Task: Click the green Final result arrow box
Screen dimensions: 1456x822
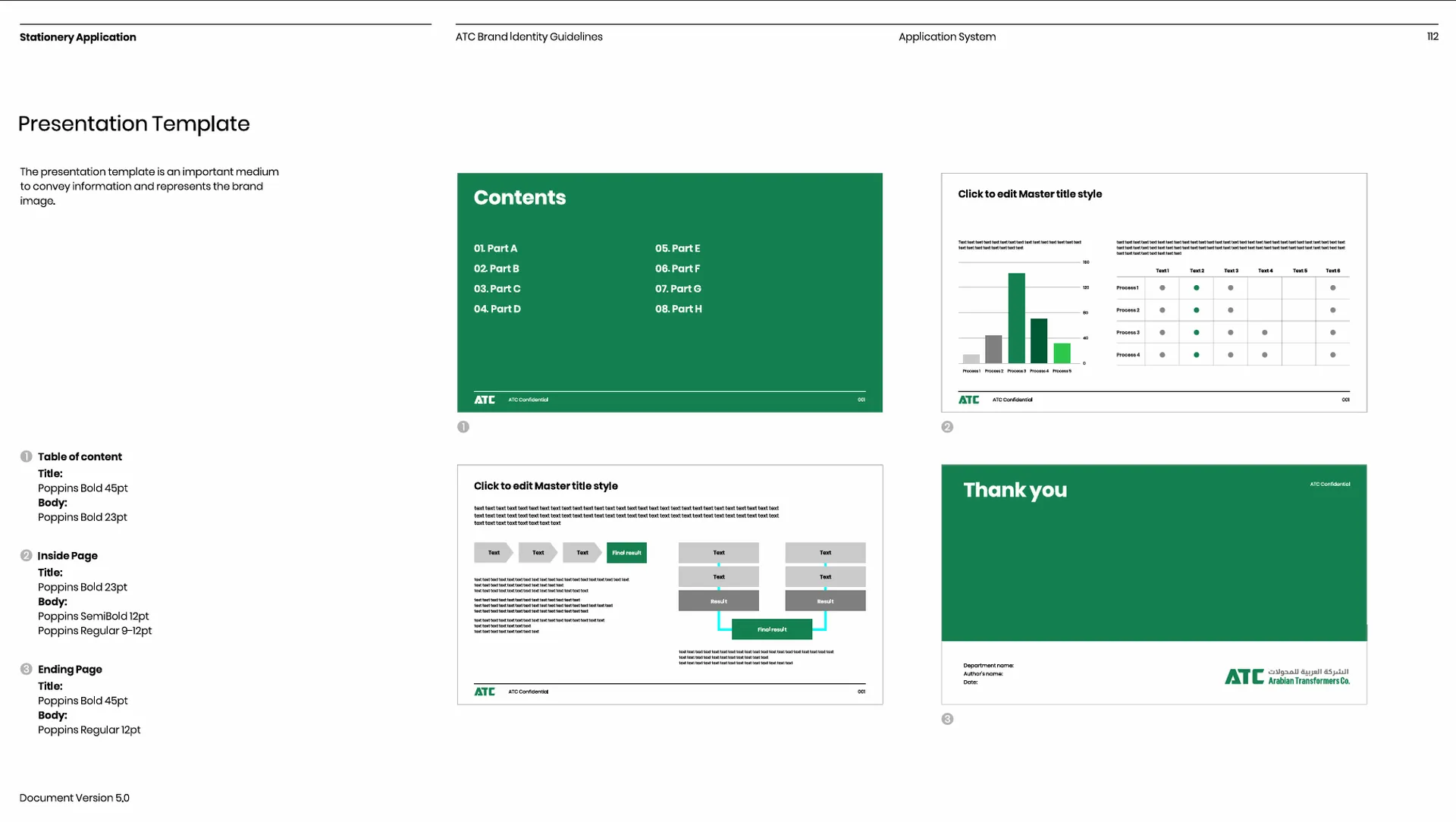Action: pyautogui.click(x=626, y=553)
